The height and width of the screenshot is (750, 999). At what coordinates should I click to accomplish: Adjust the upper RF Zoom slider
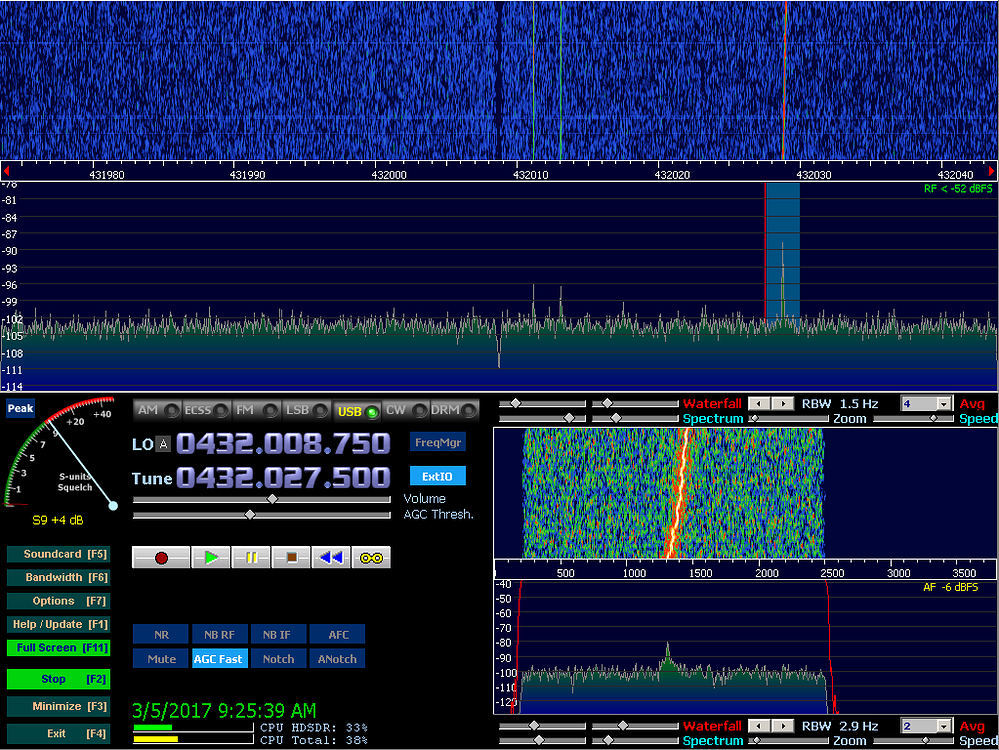[788, 419]
